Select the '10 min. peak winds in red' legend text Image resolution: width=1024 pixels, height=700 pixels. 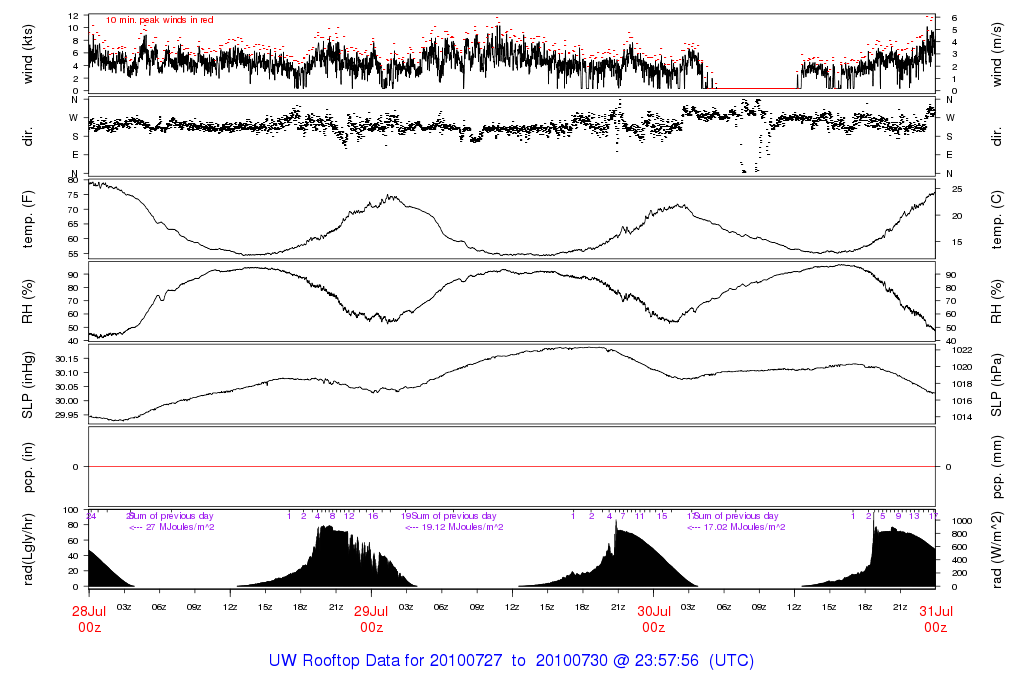point(159,20)
